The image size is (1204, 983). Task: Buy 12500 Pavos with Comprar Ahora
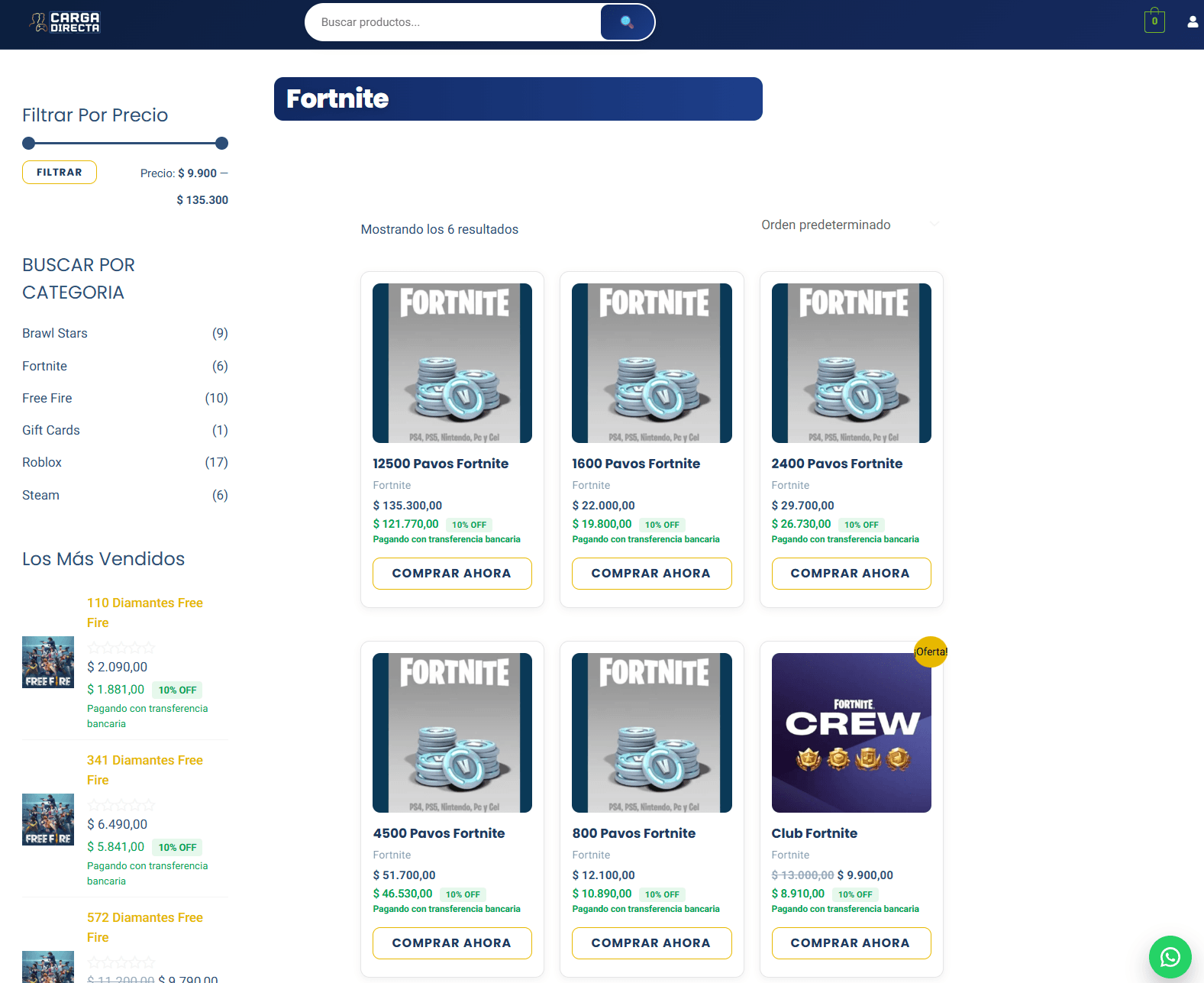[x=452, y=574]
